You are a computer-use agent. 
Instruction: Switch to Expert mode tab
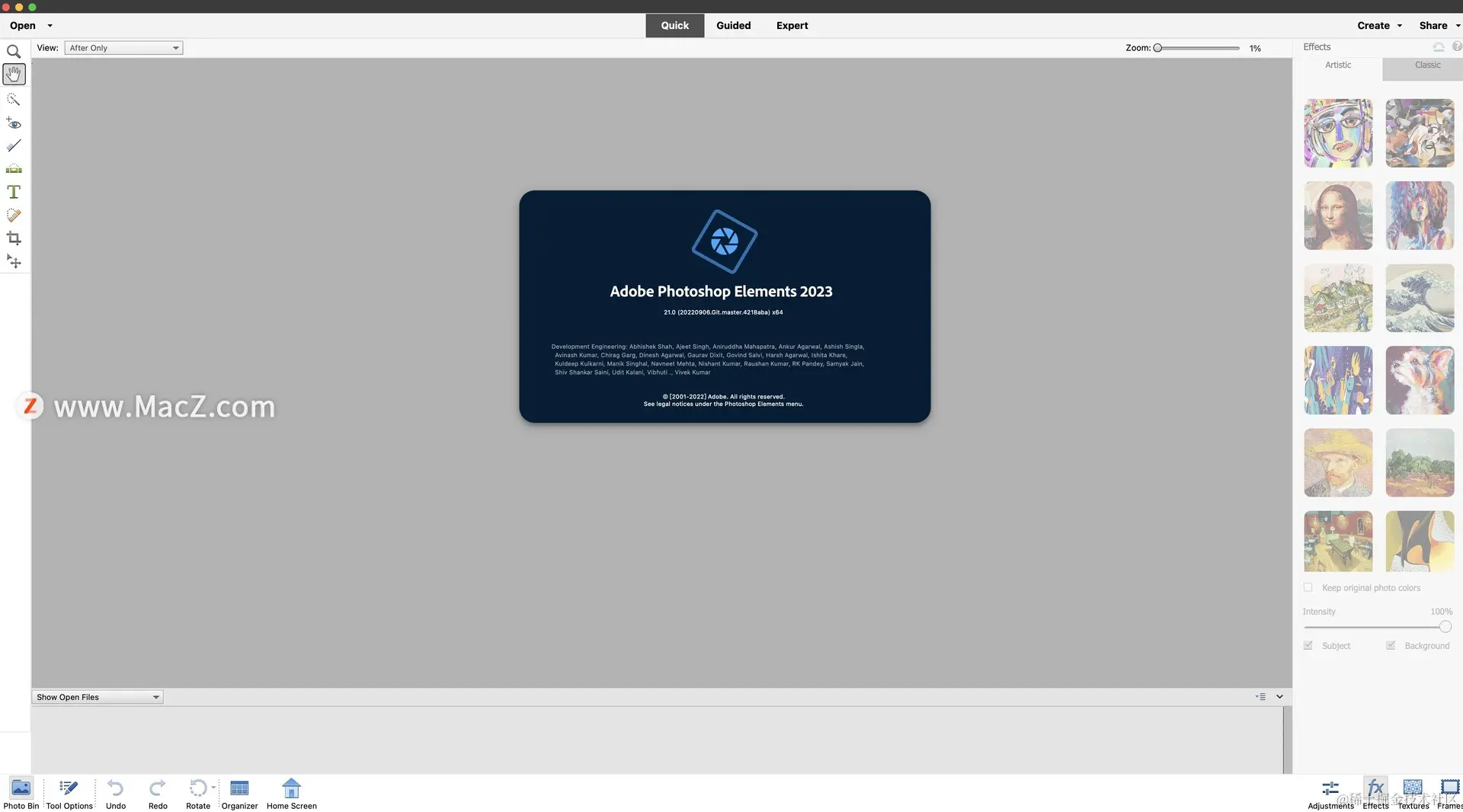[792, 25]
